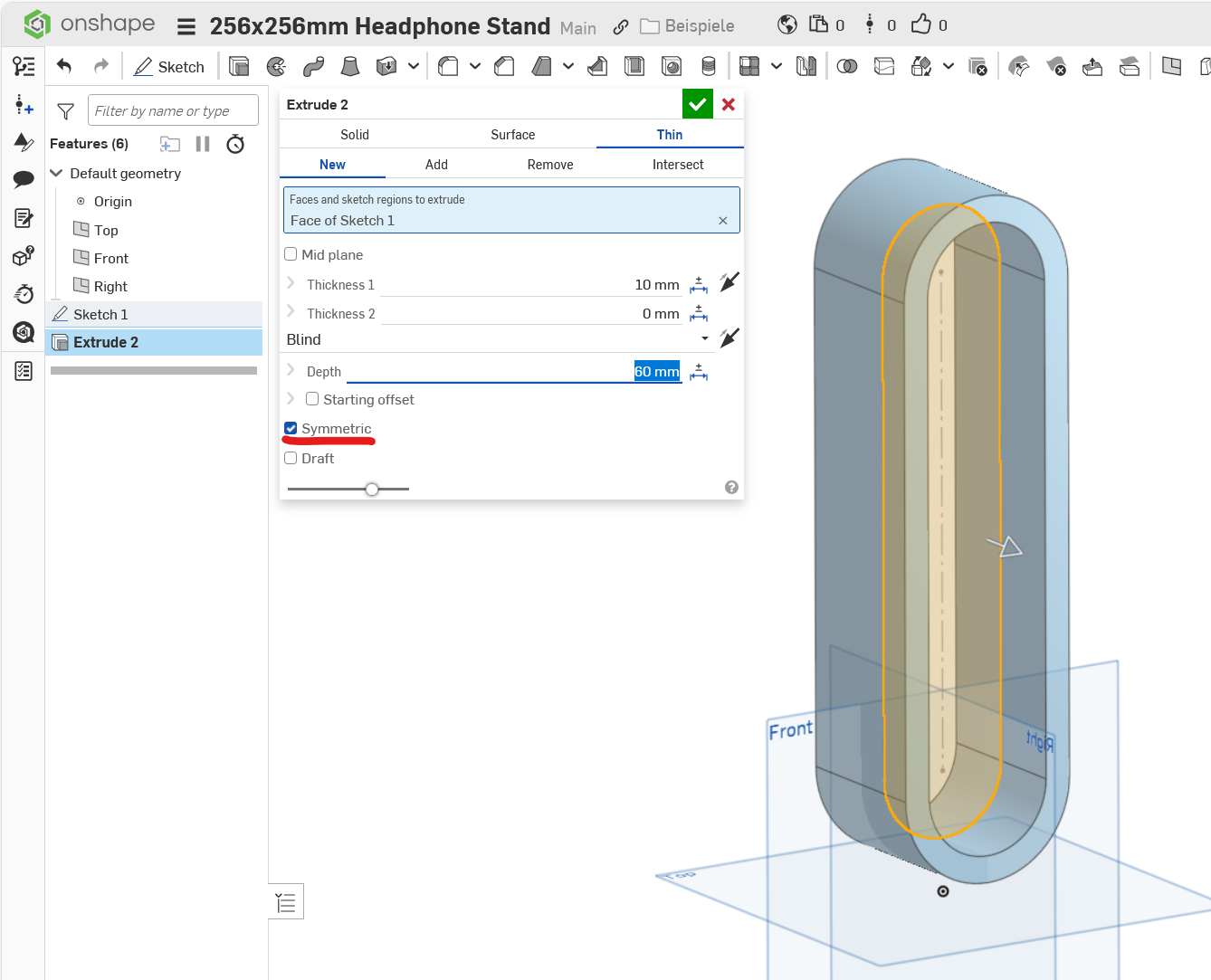Image resolution: width=1211 pixels, height=980 pixels.
Task: Expand the Depth row chevron
Action: pyautogui.click(x=291, y=370)
